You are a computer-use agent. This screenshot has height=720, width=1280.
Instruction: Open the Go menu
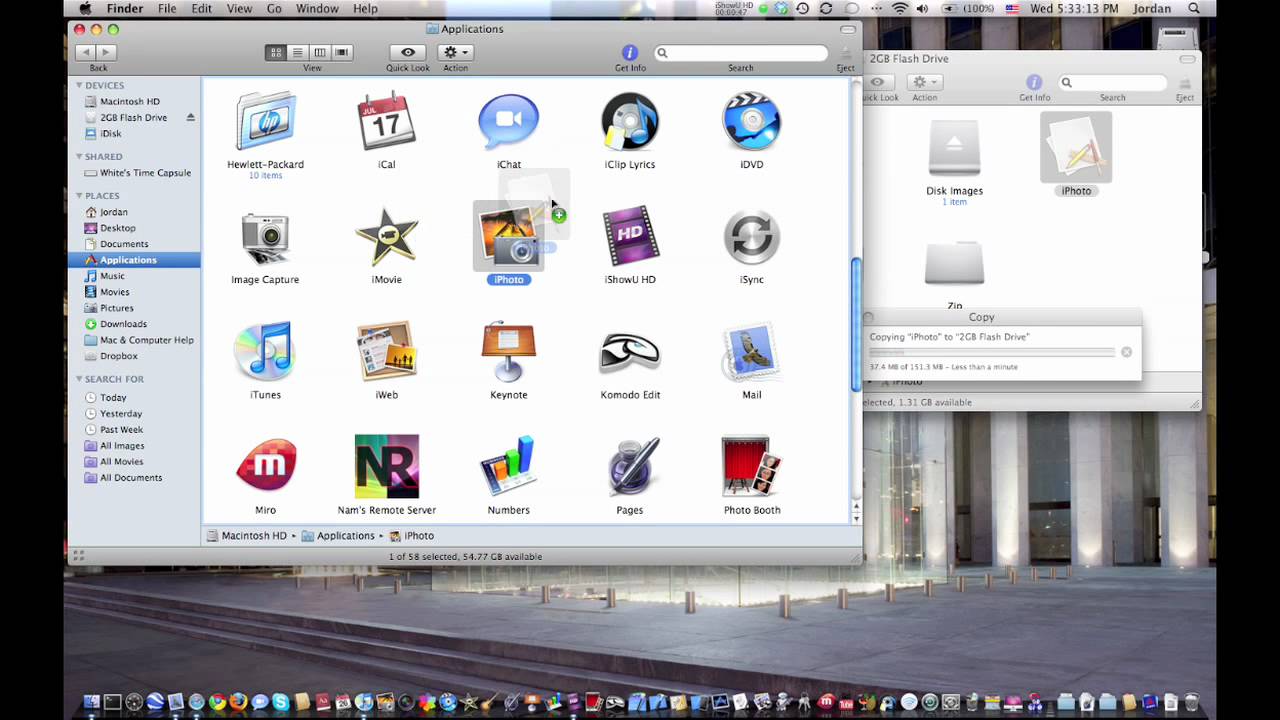[x=274, y=9]
